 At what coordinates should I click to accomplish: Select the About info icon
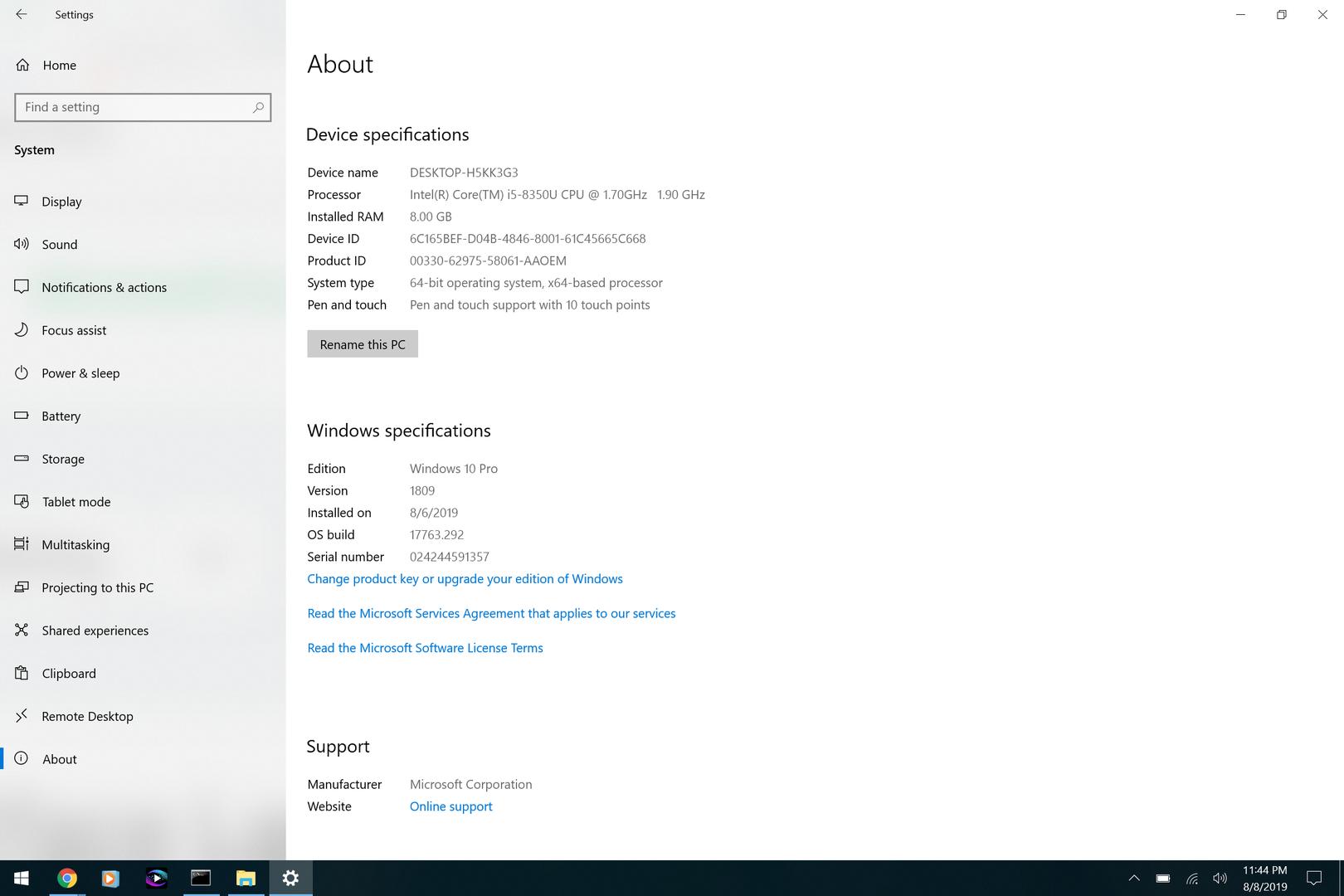(x=22, y=758)
